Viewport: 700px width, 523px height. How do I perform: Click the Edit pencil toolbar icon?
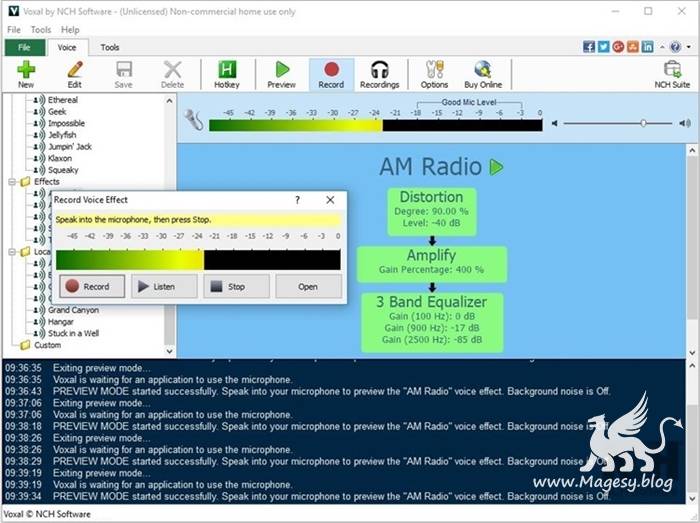[x=75, y=74]
